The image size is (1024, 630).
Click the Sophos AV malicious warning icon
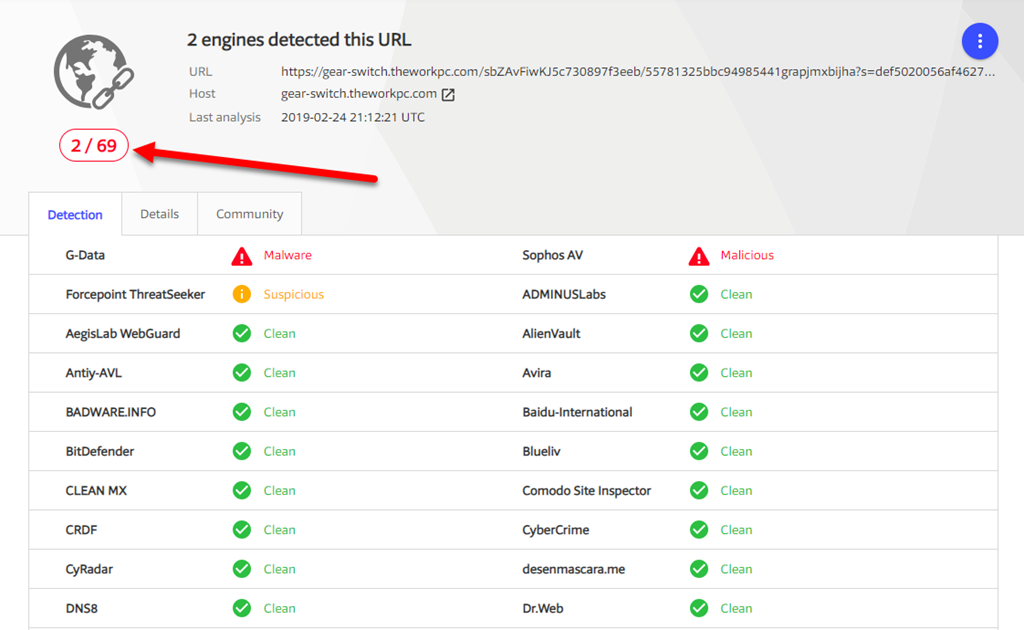point(699,256)
